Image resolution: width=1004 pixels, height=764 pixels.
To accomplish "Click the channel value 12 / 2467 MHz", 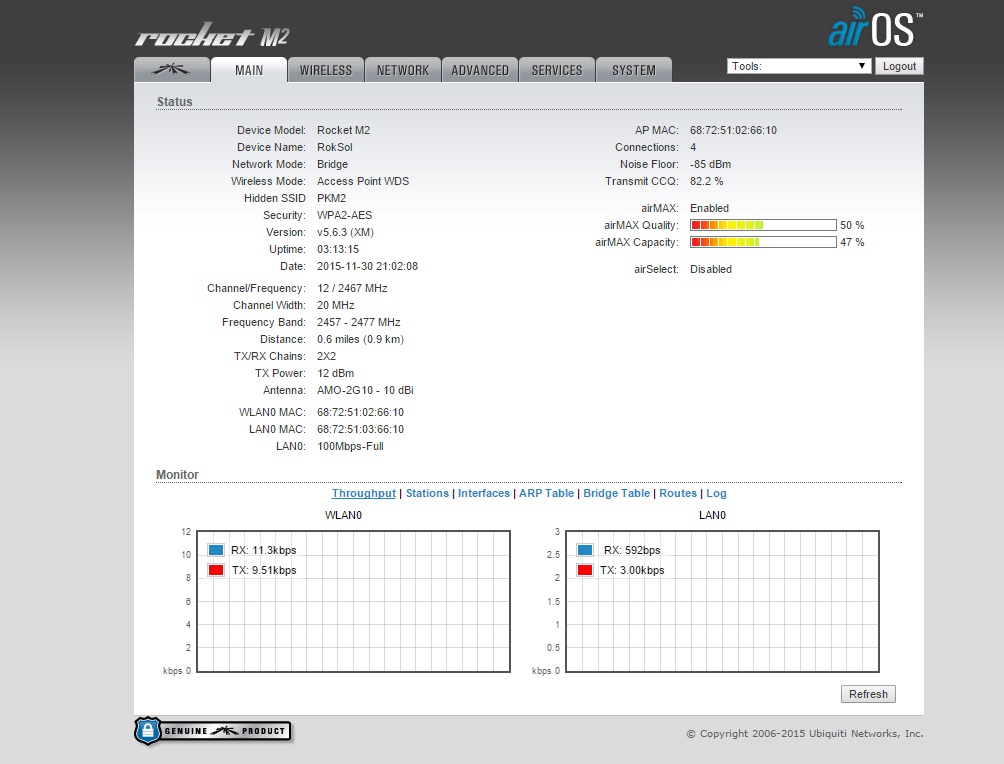I will coord(352,288).
